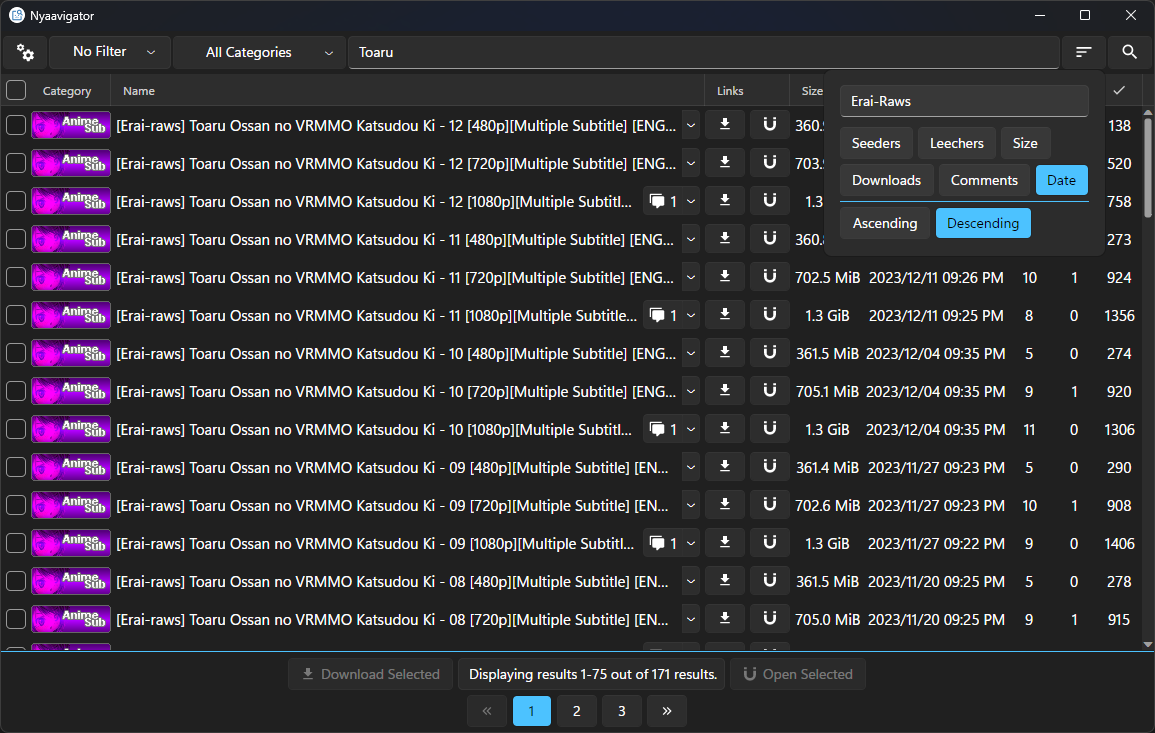
Task: Download torrent for episode 12 [720p]
Action: (725, 164)
